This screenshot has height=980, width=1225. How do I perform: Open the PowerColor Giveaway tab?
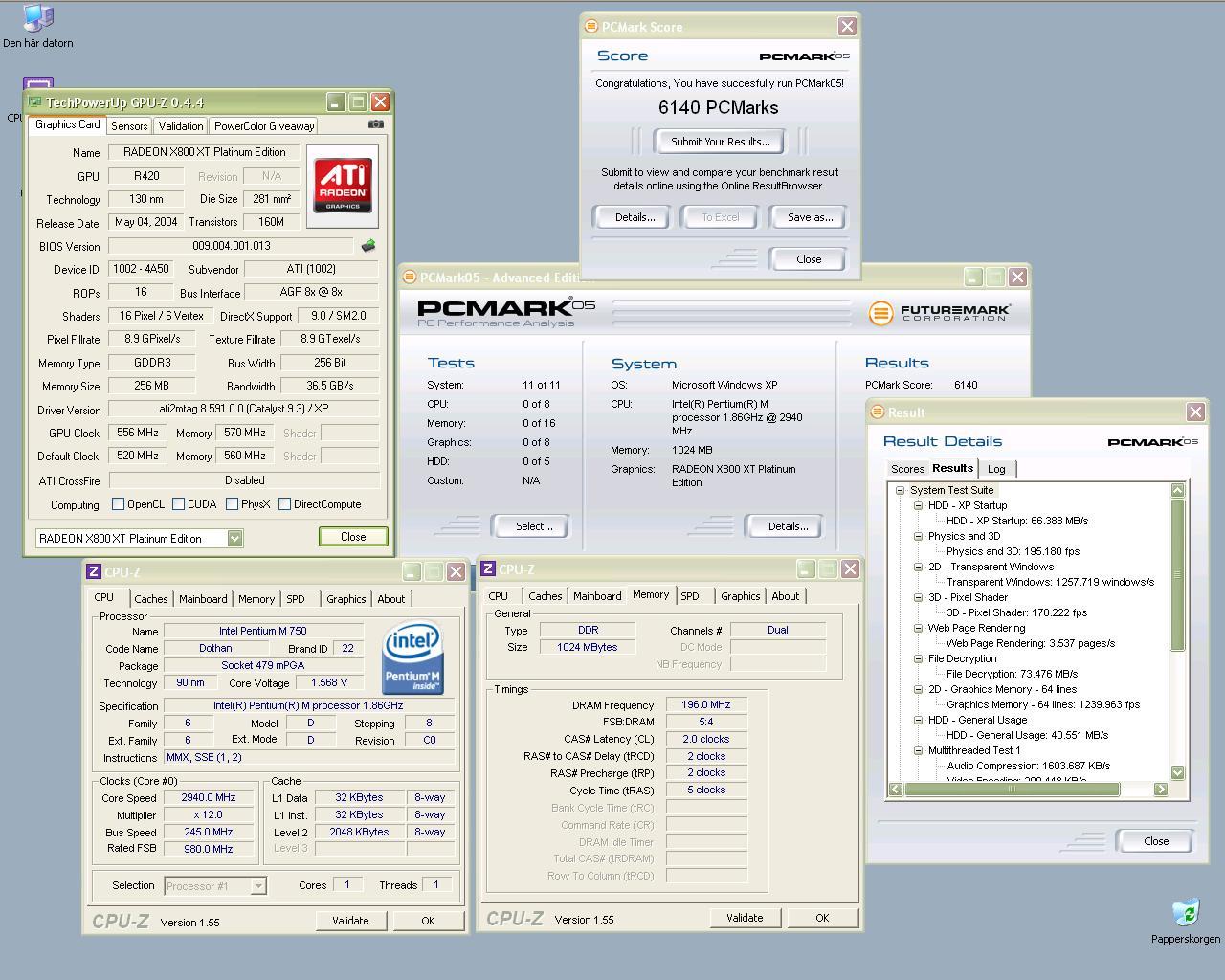(264, 126)
